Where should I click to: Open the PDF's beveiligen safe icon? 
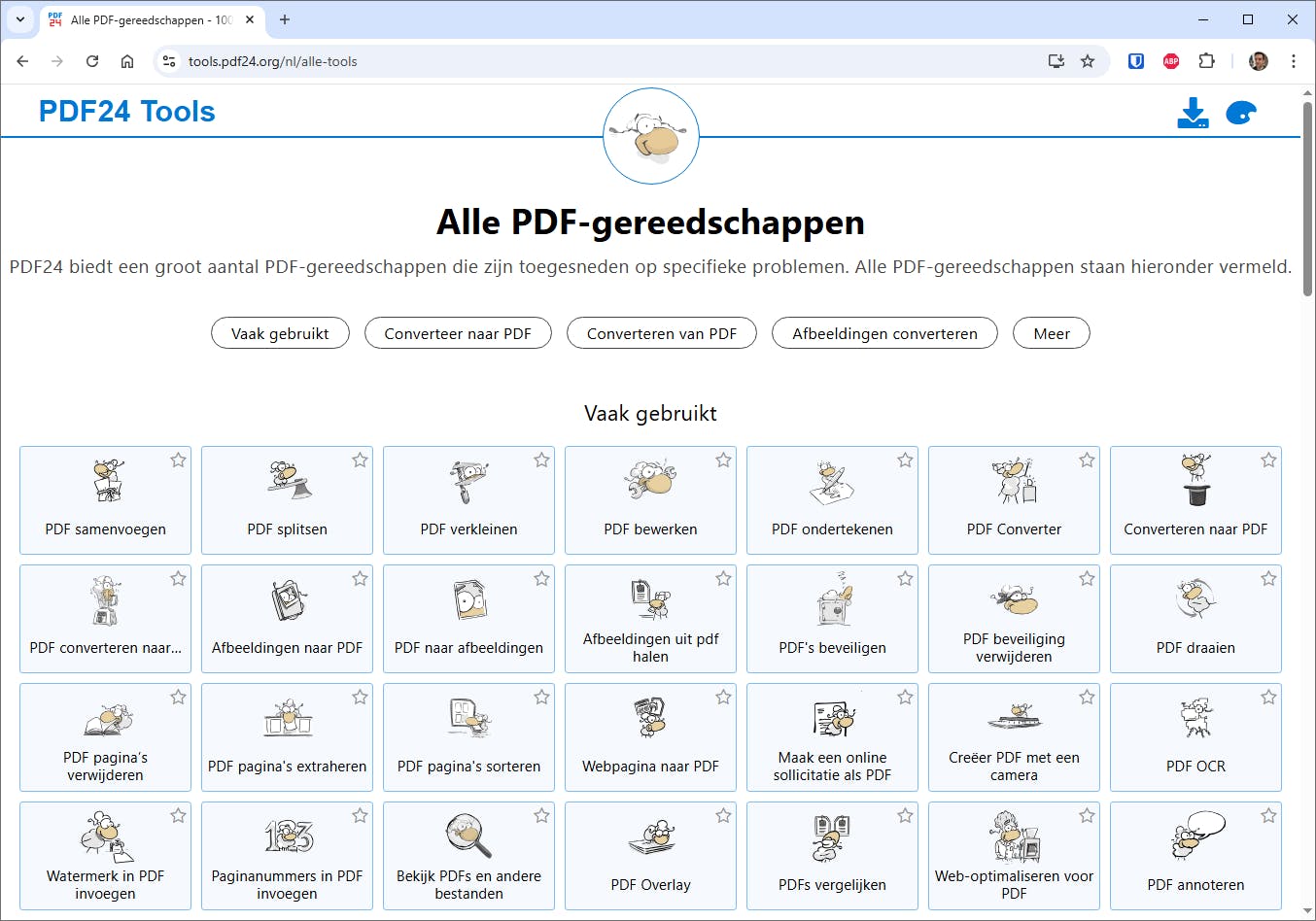[x=833, y=599]
